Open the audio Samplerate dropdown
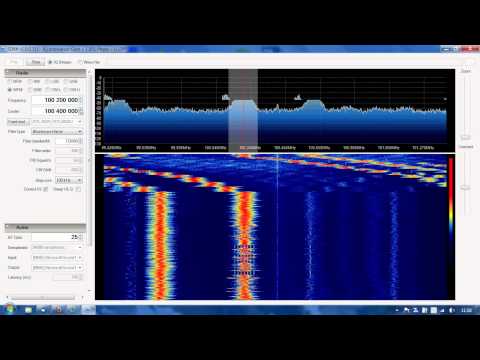 click(57, 247)
